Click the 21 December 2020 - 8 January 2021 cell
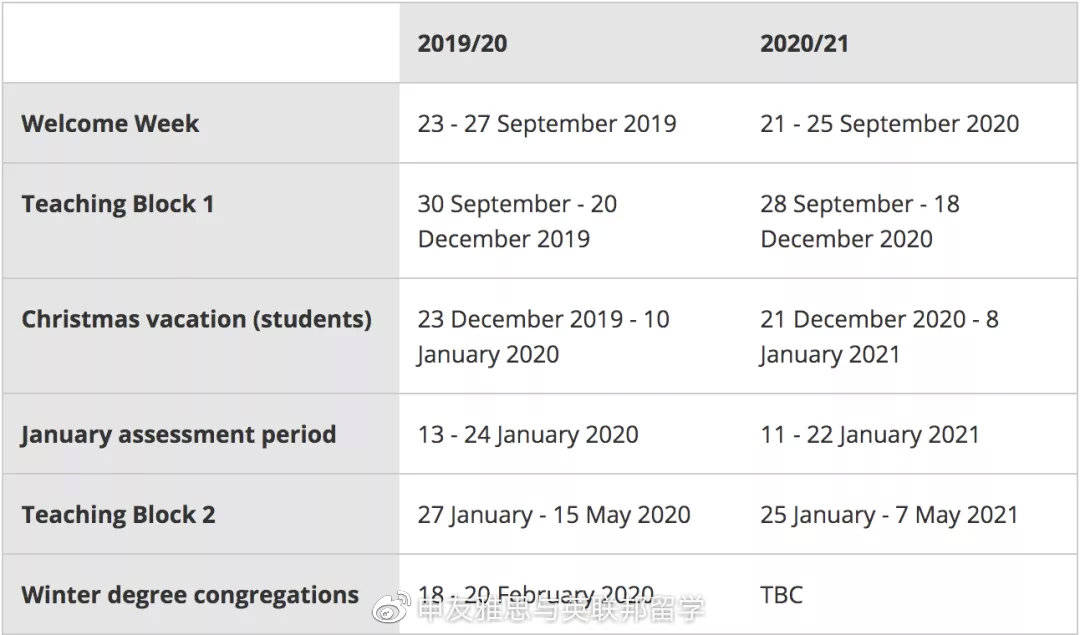 878,336
